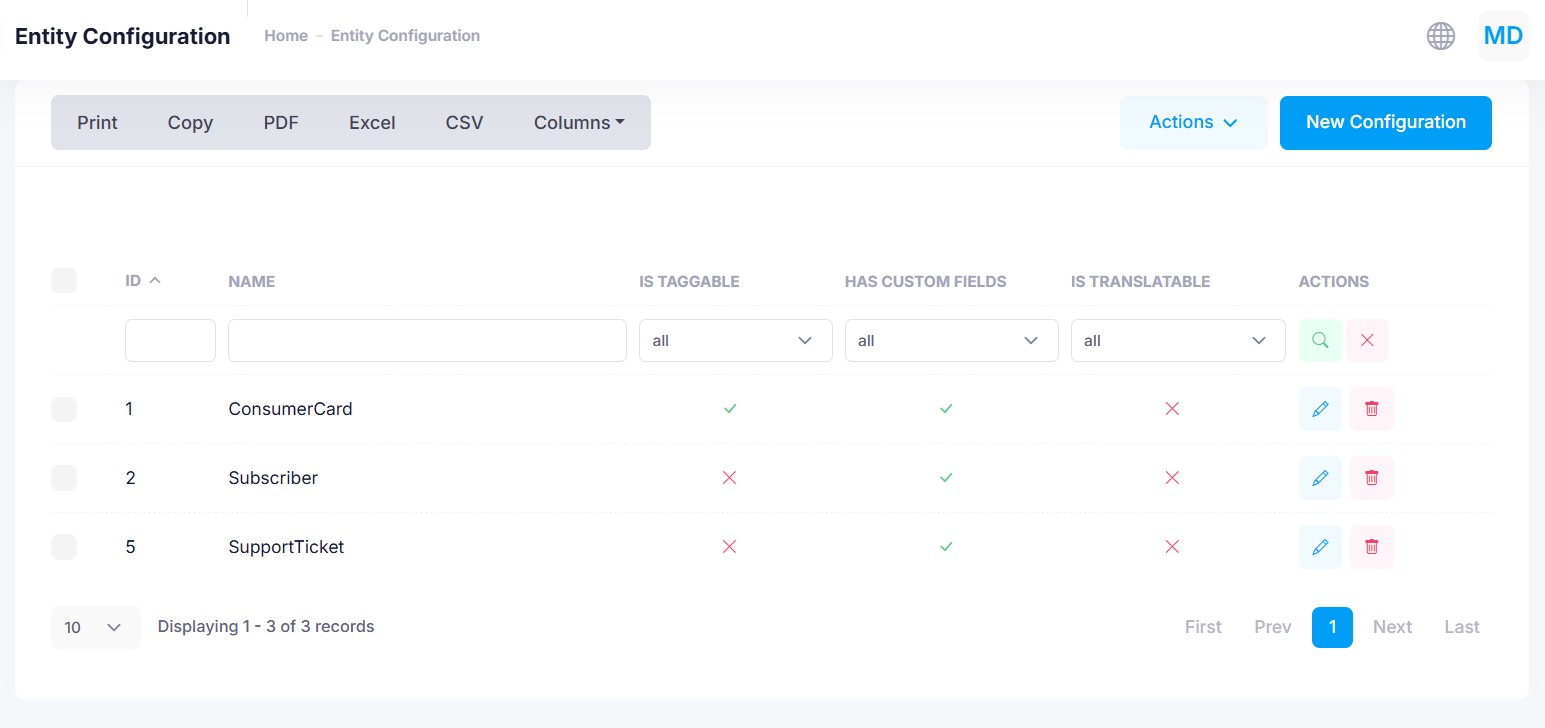The height and width of the screenshot is (728, 1545).
Task: Click the Entity Configuration breadcrumb
Action: (405, 36)
